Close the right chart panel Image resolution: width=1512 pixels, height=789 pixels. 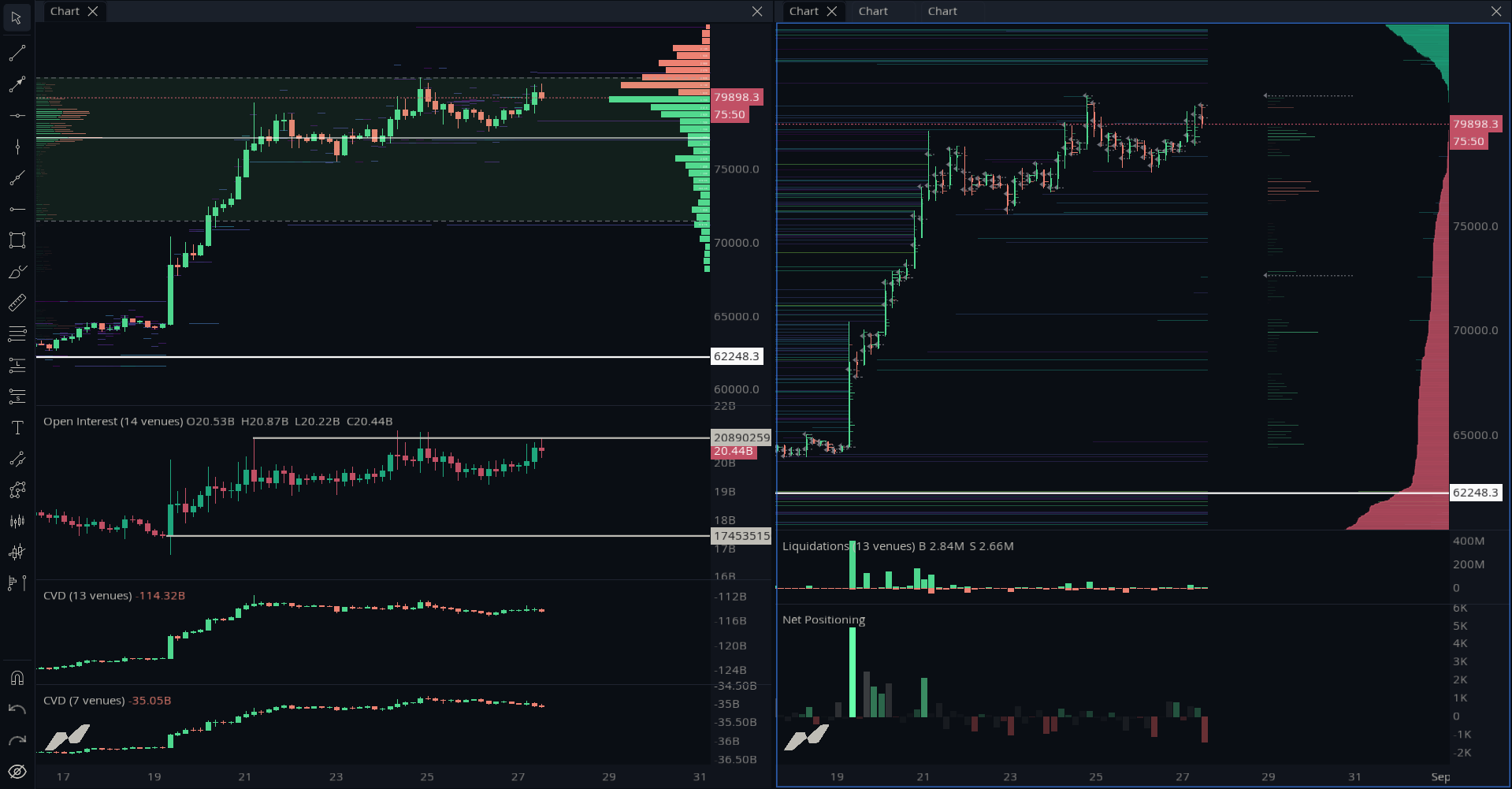point(1496,11)
